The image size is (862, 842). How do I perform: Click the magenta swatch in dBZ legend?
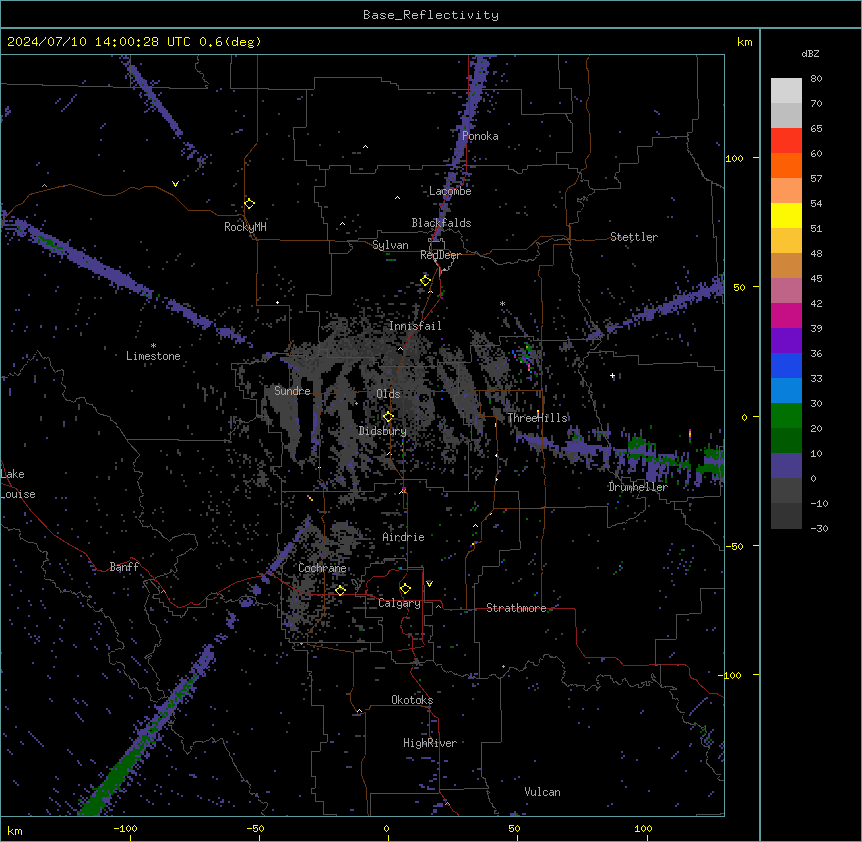(x=786, y=315)
